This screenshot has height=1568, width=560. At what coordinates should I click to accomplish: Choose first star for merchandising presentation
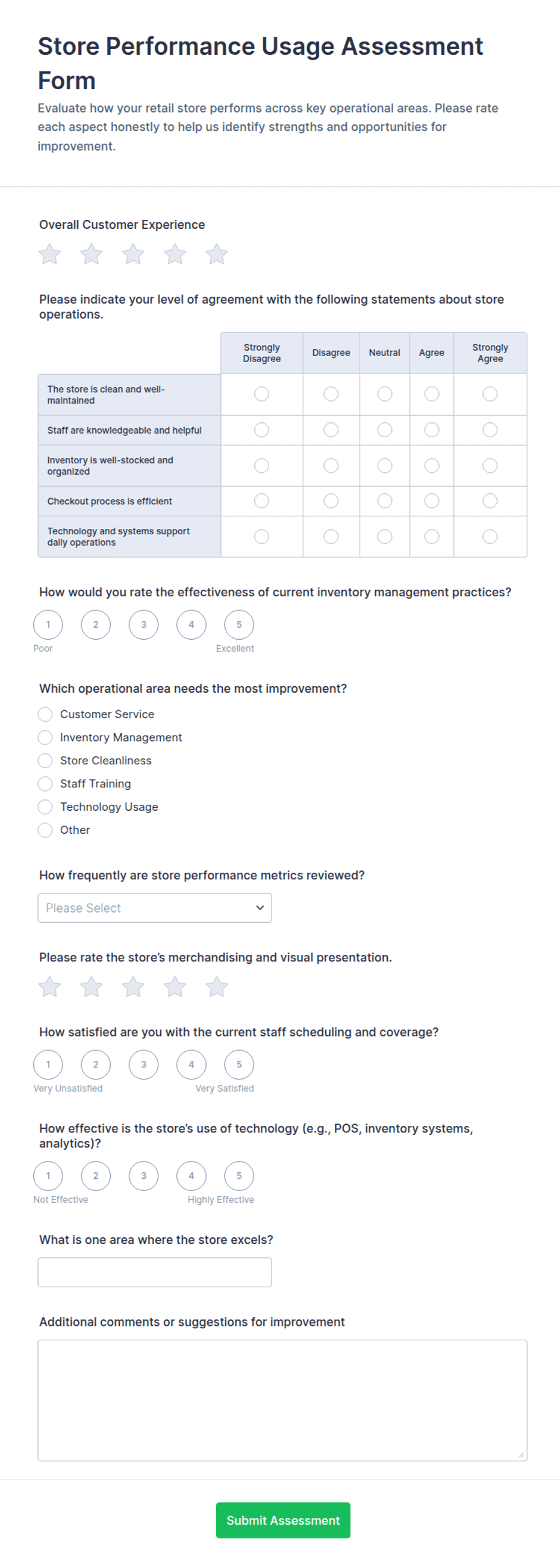click(49, 986)
